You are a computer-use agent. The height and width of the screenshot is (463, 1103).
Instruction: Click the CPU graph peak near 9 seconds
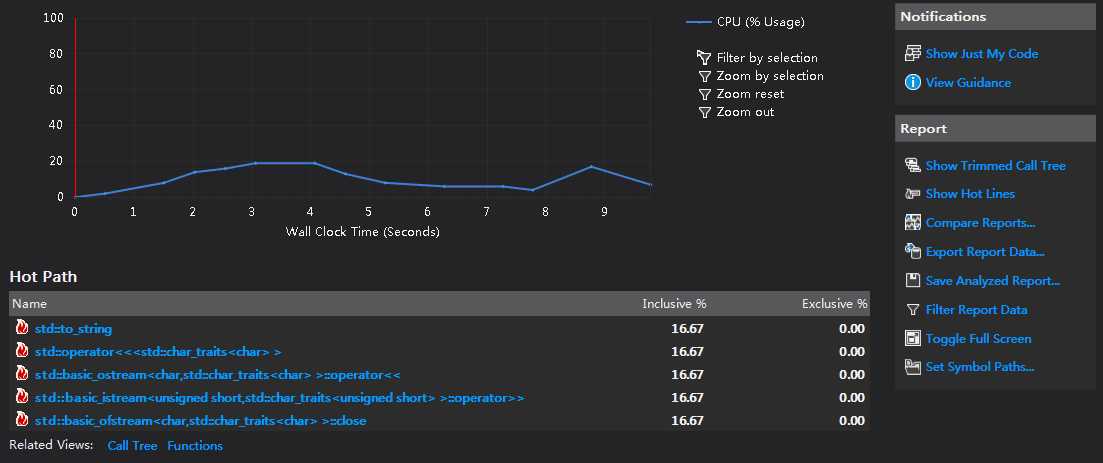click(x=591, y=166)
